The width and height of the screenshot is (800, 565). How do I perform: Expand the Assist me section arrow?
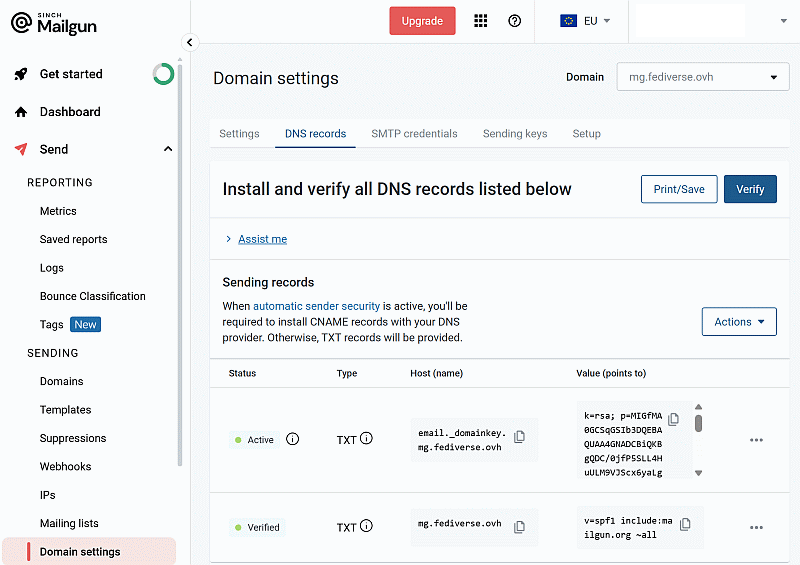(229, 239)
